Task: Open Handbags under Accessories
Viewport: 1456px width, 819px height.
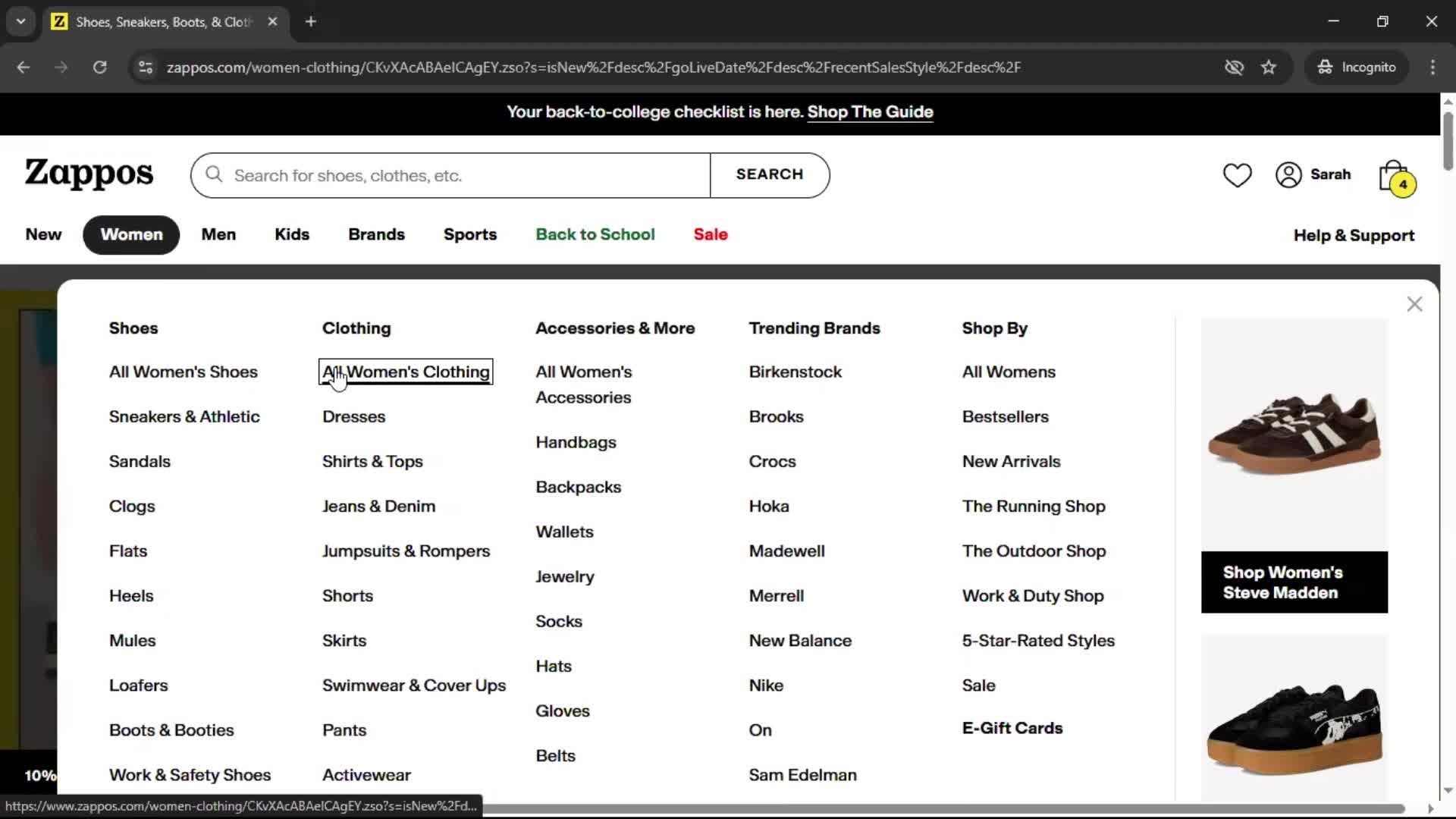Action: (576, 442)
